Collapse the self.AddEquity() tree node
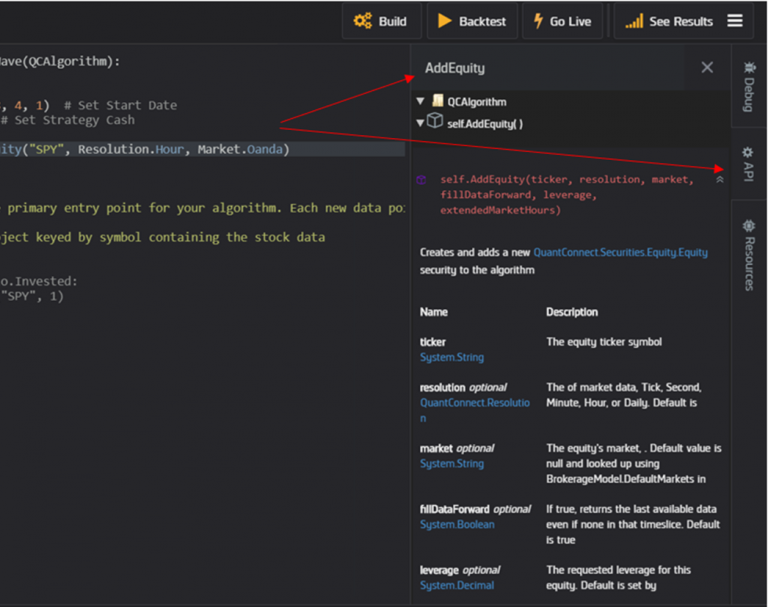Viewport: 768px width, 607px height. tap(421, 123)
